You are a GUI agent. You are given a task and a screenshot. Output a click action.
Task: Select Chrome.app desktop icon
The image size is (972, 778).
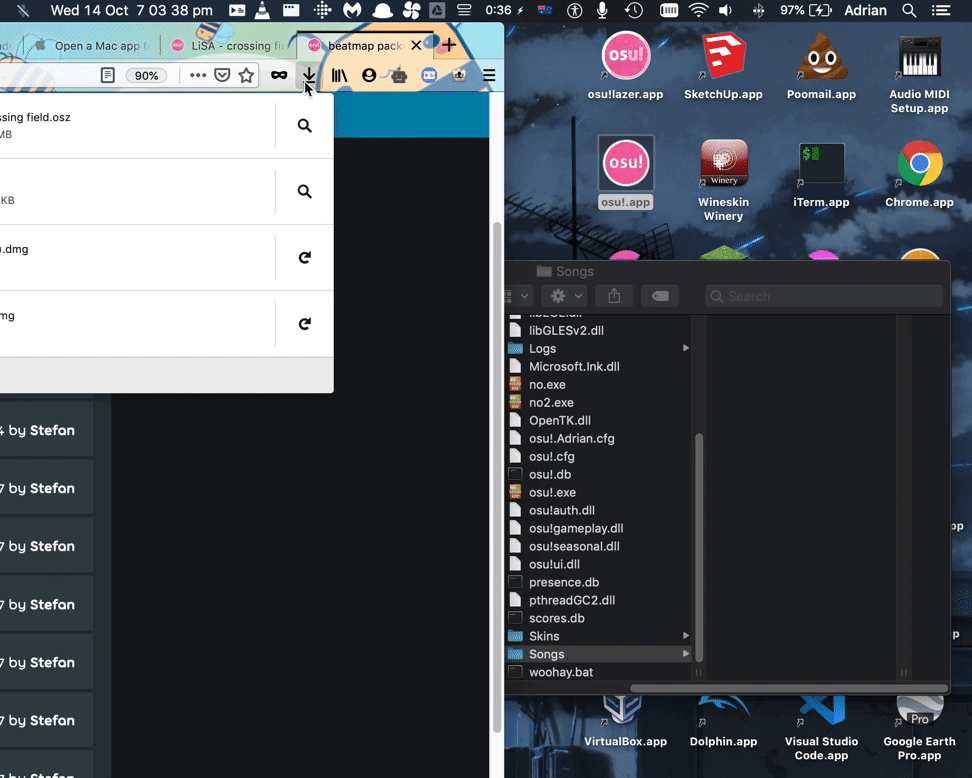click(919, 175)
